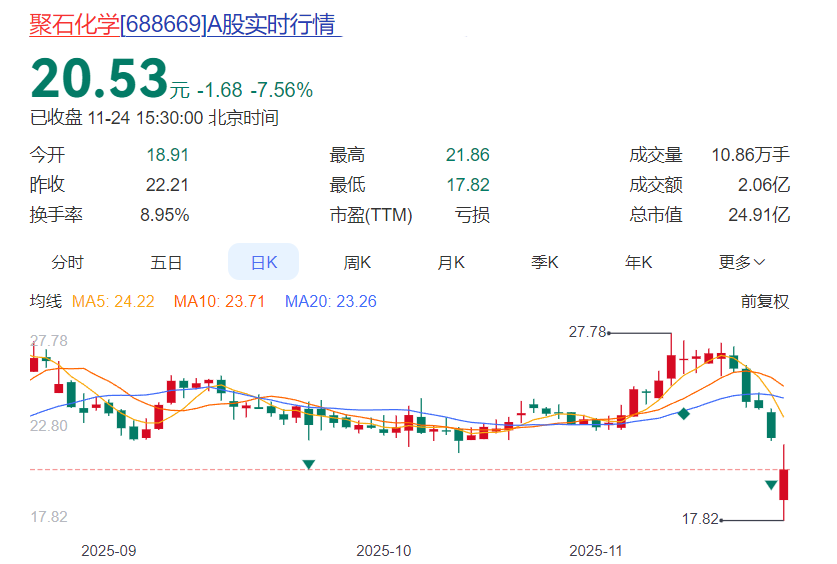Click the 最低 value 17.82 in stats
The height and width of the screenshot is (564, 837).
click(468, 185)
